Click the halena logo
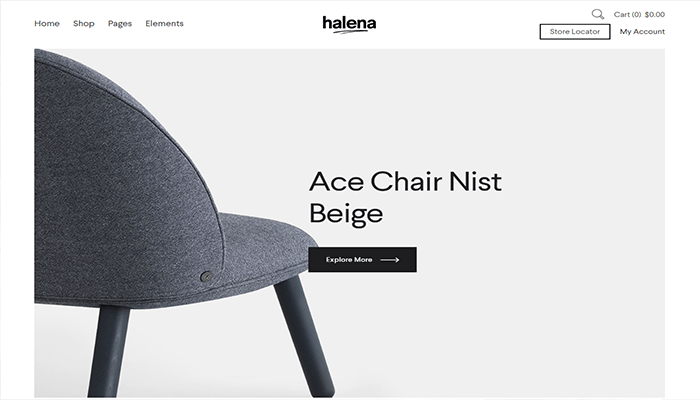The width and height of the screenshot is (700, 400). (349, 24)
